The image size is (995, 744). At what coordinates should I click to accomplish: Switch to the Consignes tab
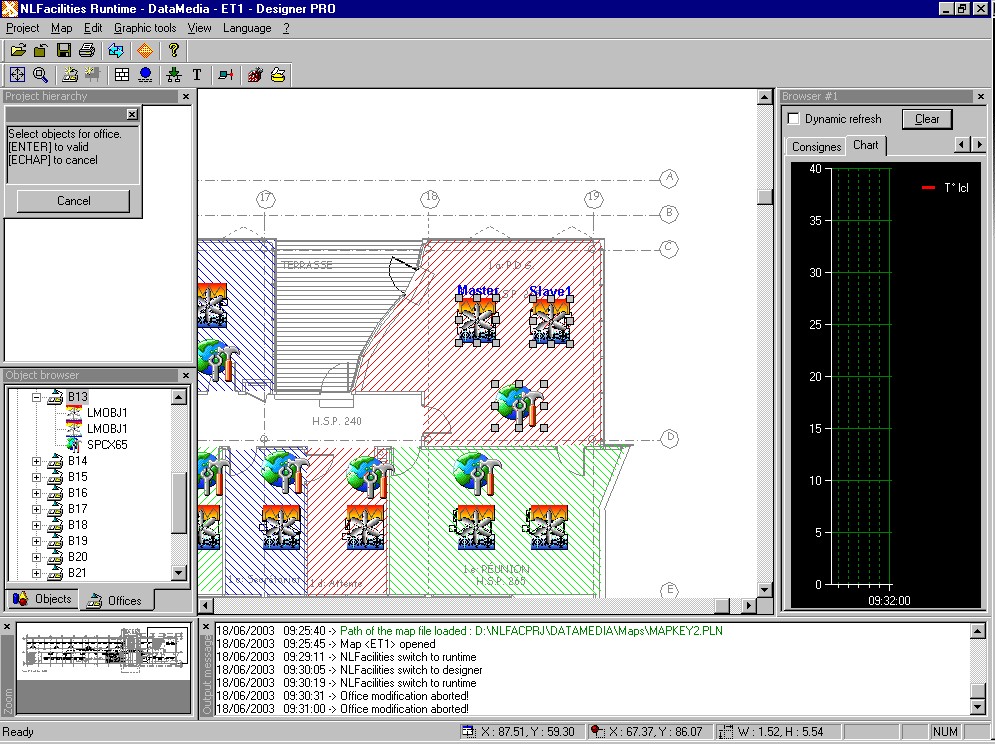click(816, 146)
